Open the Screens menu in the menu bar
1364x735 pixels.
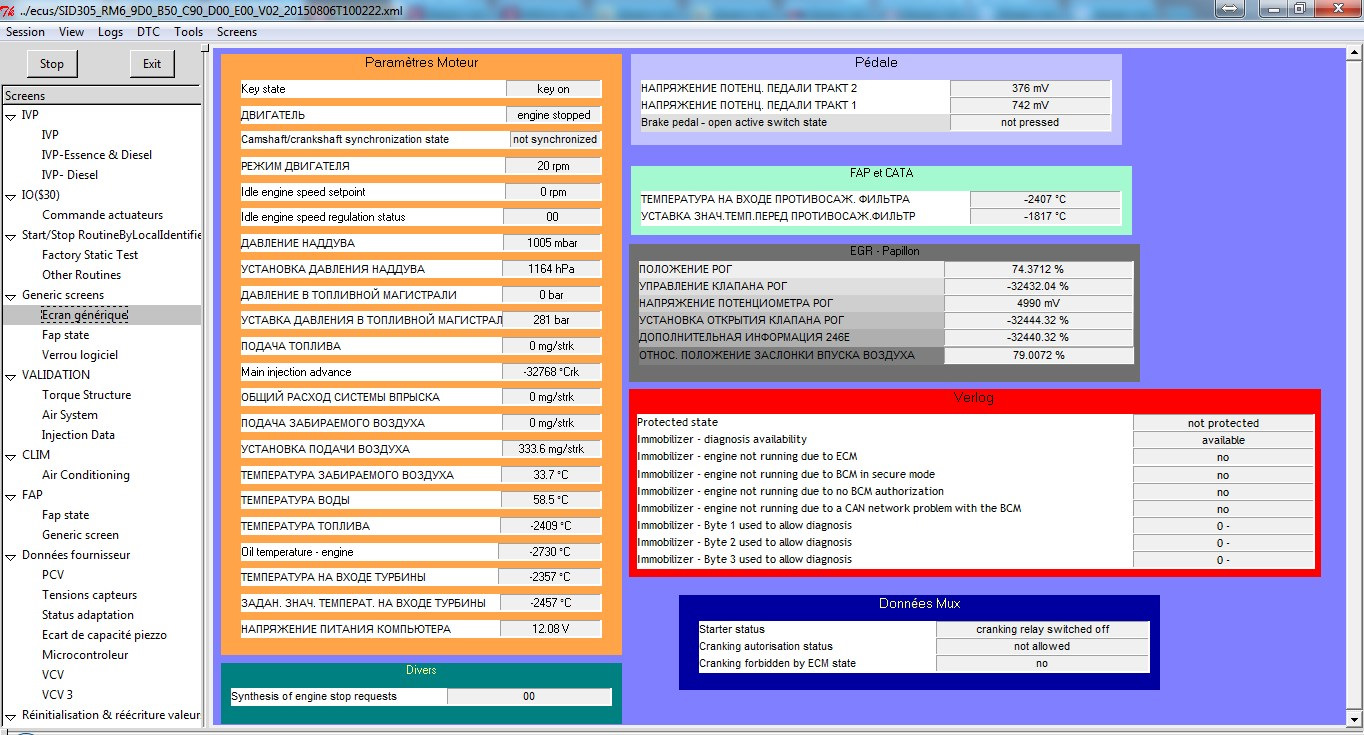tap(237, 32)
